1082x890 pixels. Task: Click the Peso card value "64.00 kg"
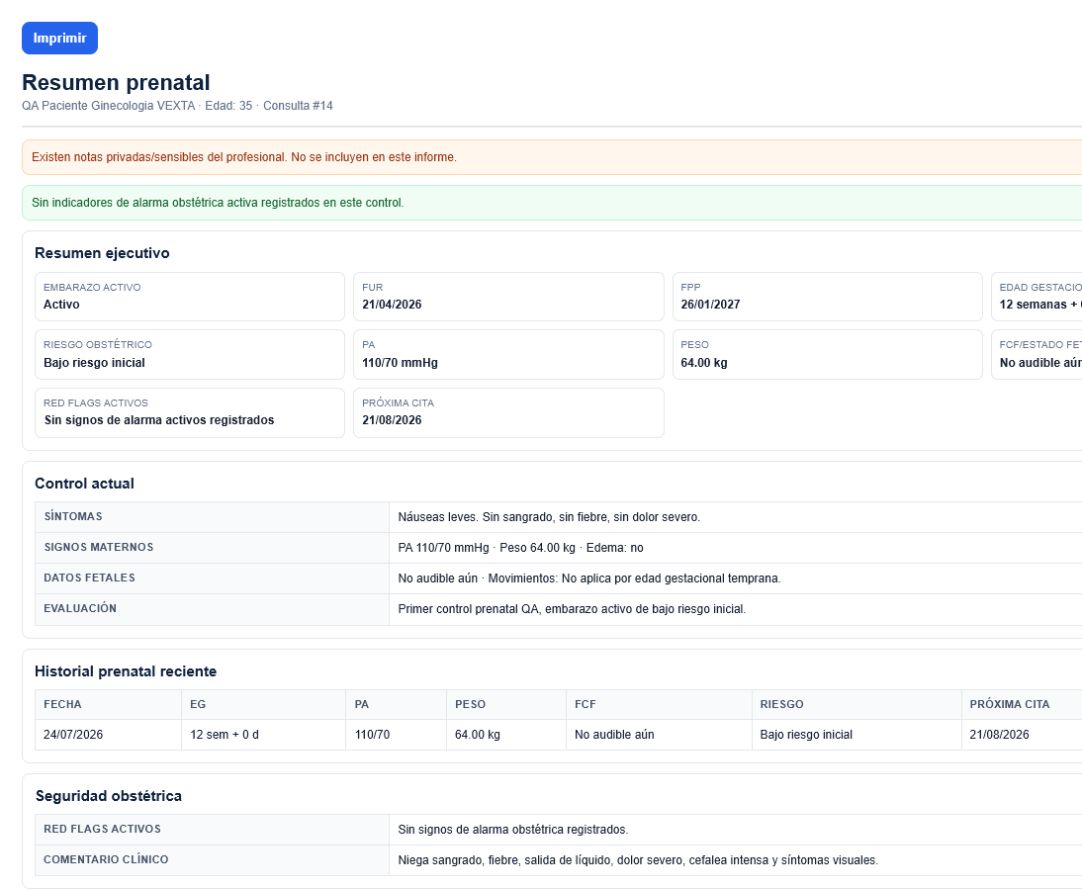704,363
